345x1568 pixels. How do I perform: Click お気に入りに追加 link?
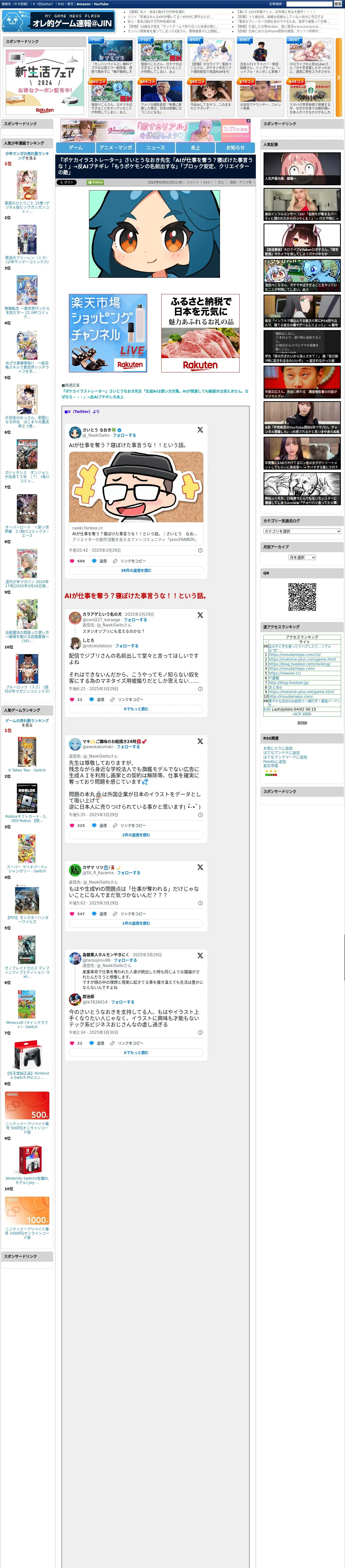coord(278,748)
